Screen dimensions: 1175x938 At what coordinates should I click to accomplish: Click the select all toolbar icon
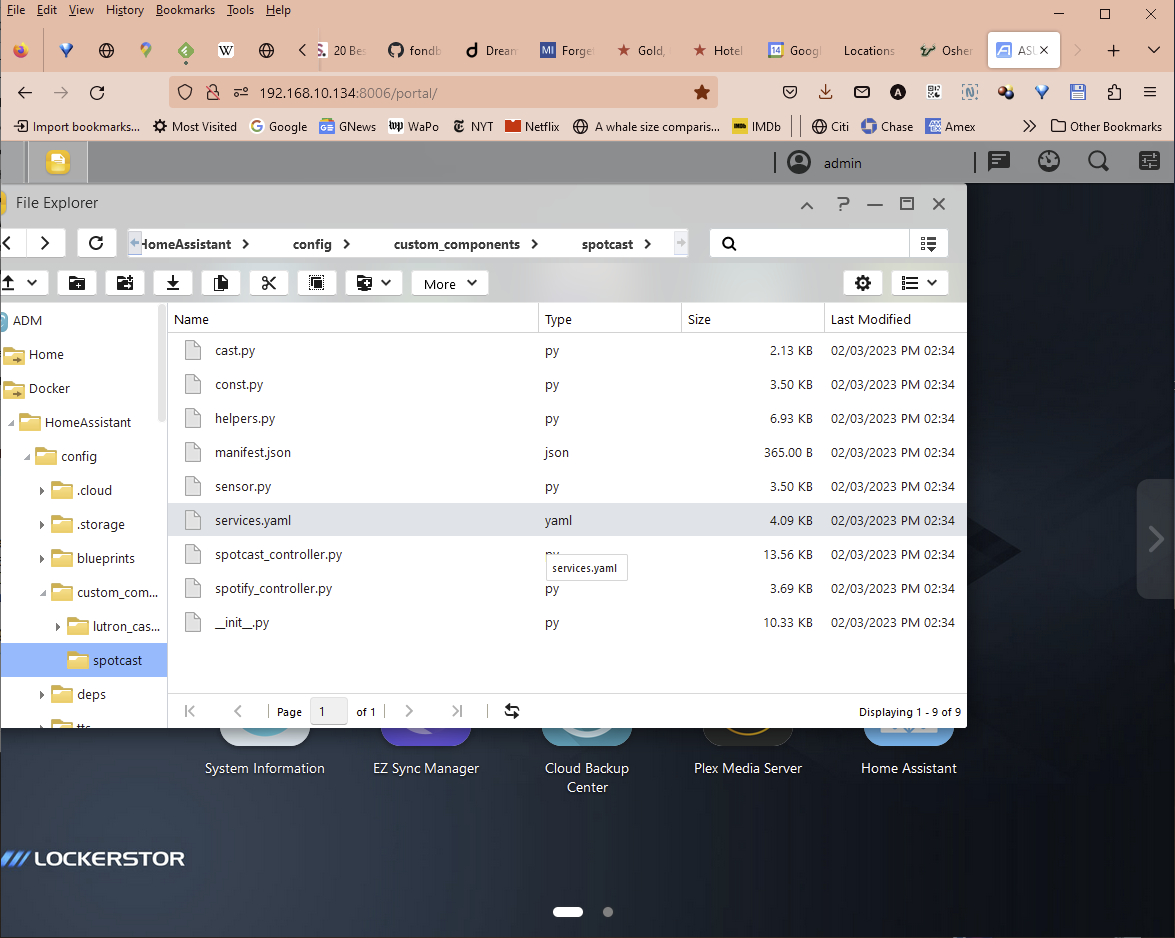click(317, 283)
